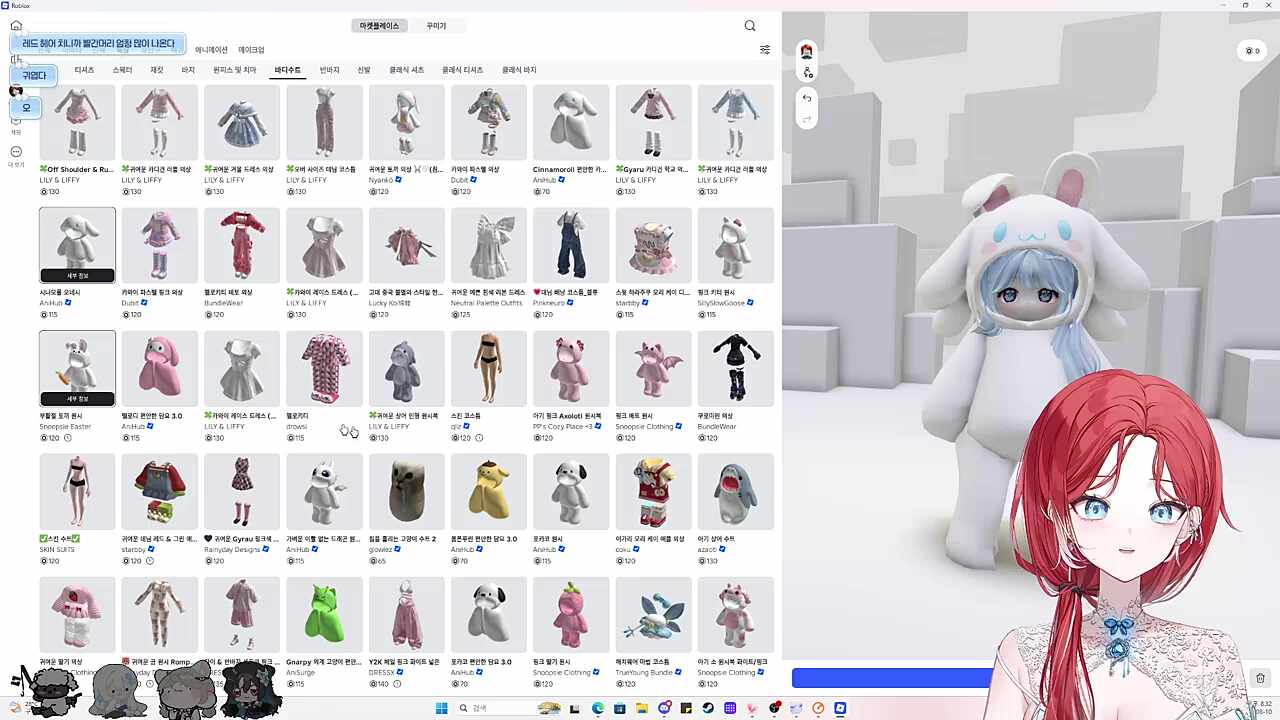This screenshot has width=1280, height=720.
Task: Open the 애니메이션 category
Action: pos(211,50)
